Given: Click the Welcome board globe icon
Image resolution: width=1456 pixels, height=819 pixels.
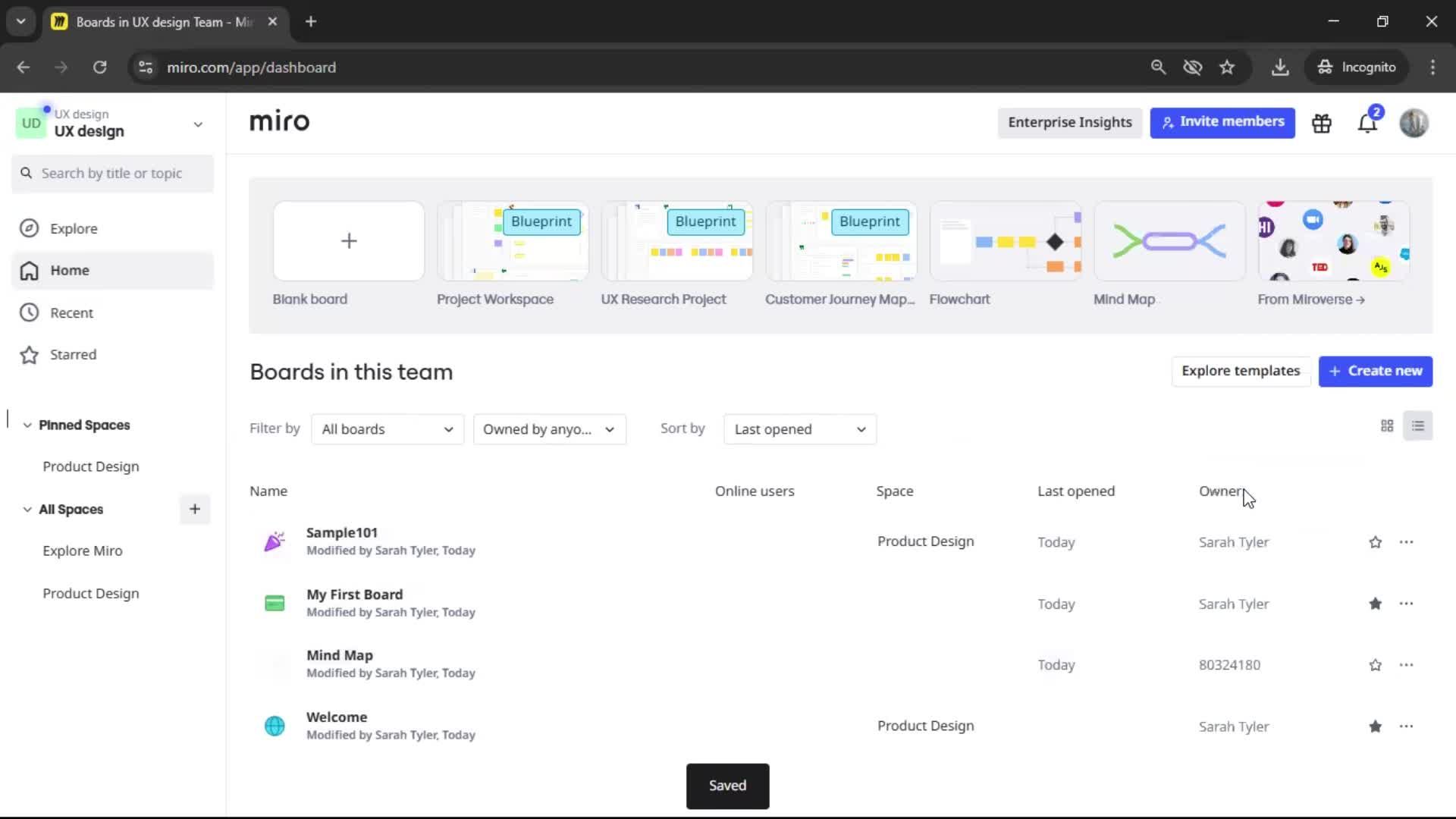Looking at the screenshot, I should click(x=275, y=726).
